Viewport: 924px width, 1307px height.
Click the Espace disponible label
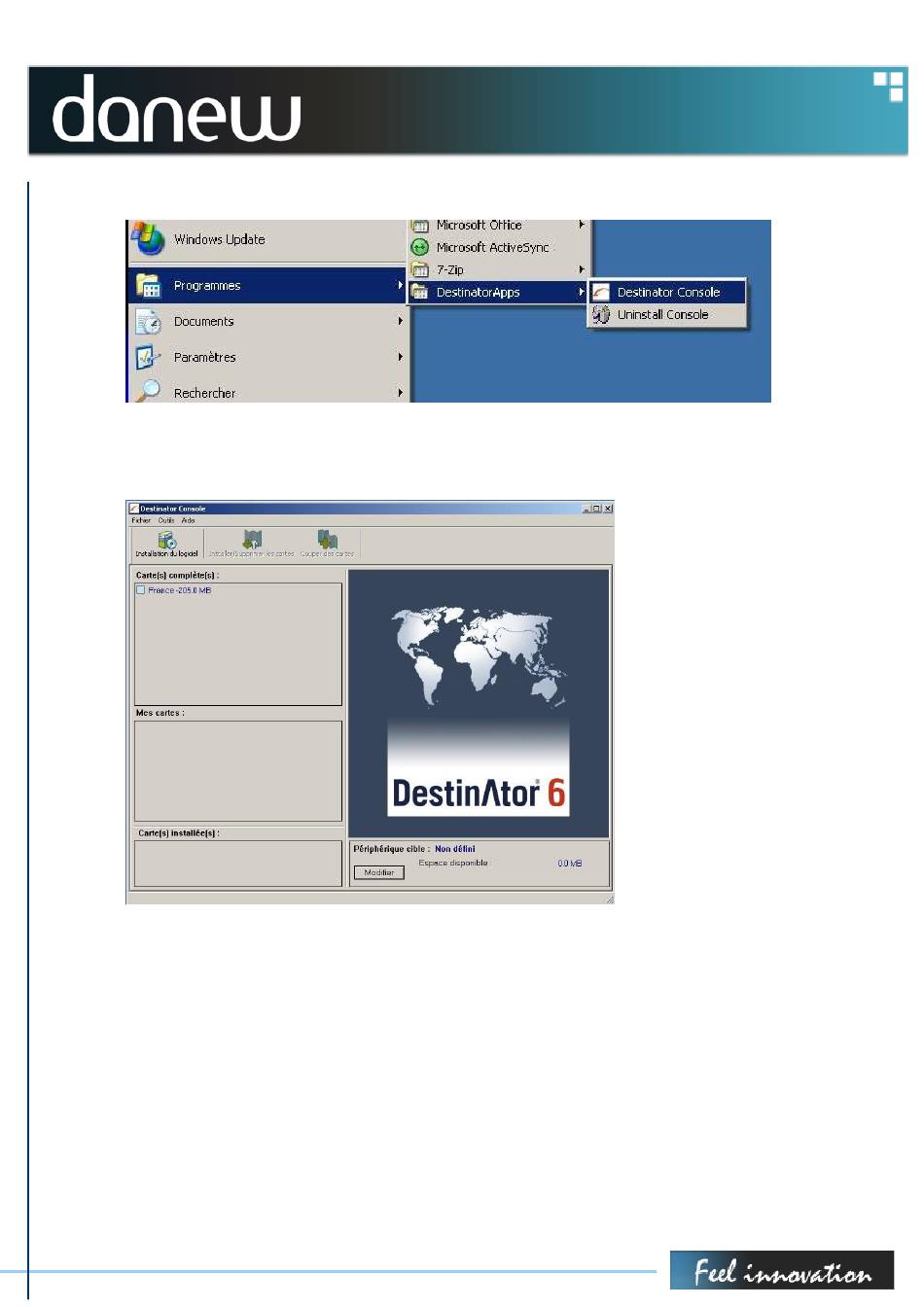454,863
